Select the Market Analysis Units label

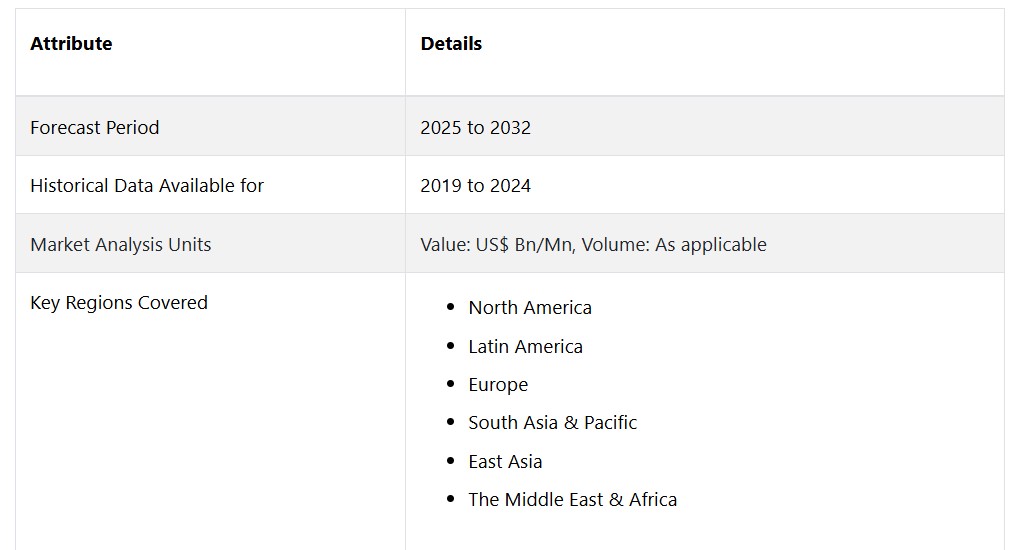(120, 244)
